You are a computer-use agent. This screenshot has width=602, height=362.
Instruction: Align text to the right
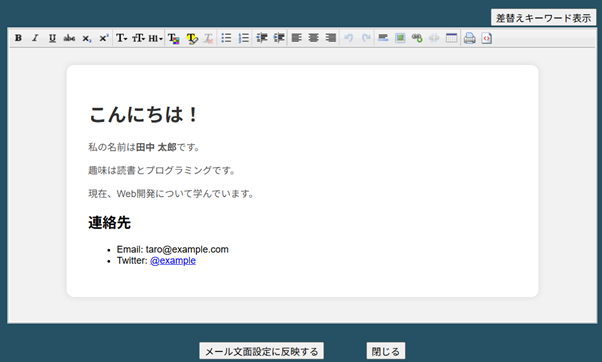click(331, 38)
